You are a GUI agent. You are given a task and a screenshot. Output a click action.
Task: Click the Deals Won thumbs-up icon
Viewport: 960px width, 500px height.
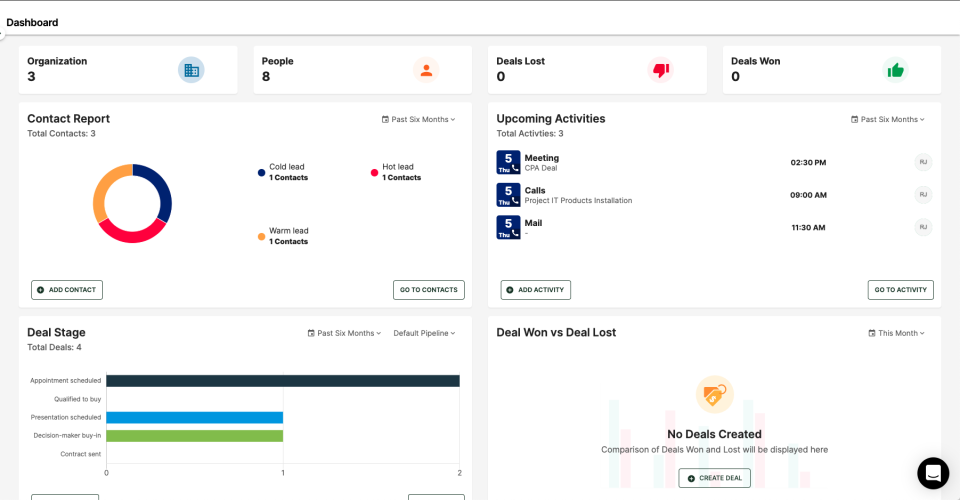(x=895, y=70)
